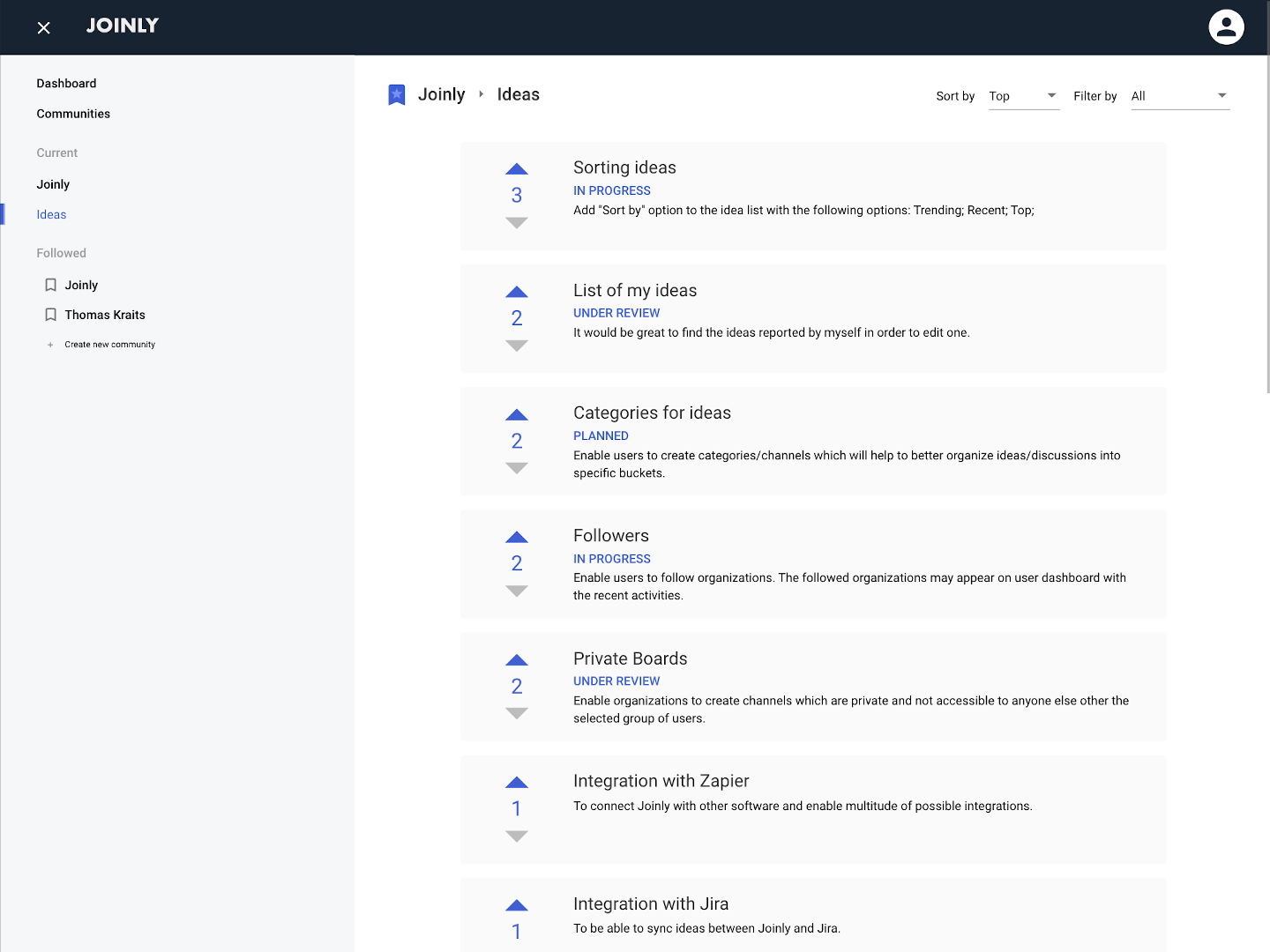Click the vote count on List of my ideas
Viewport: 1270px width, 952px height.
(x=516, y=318)
